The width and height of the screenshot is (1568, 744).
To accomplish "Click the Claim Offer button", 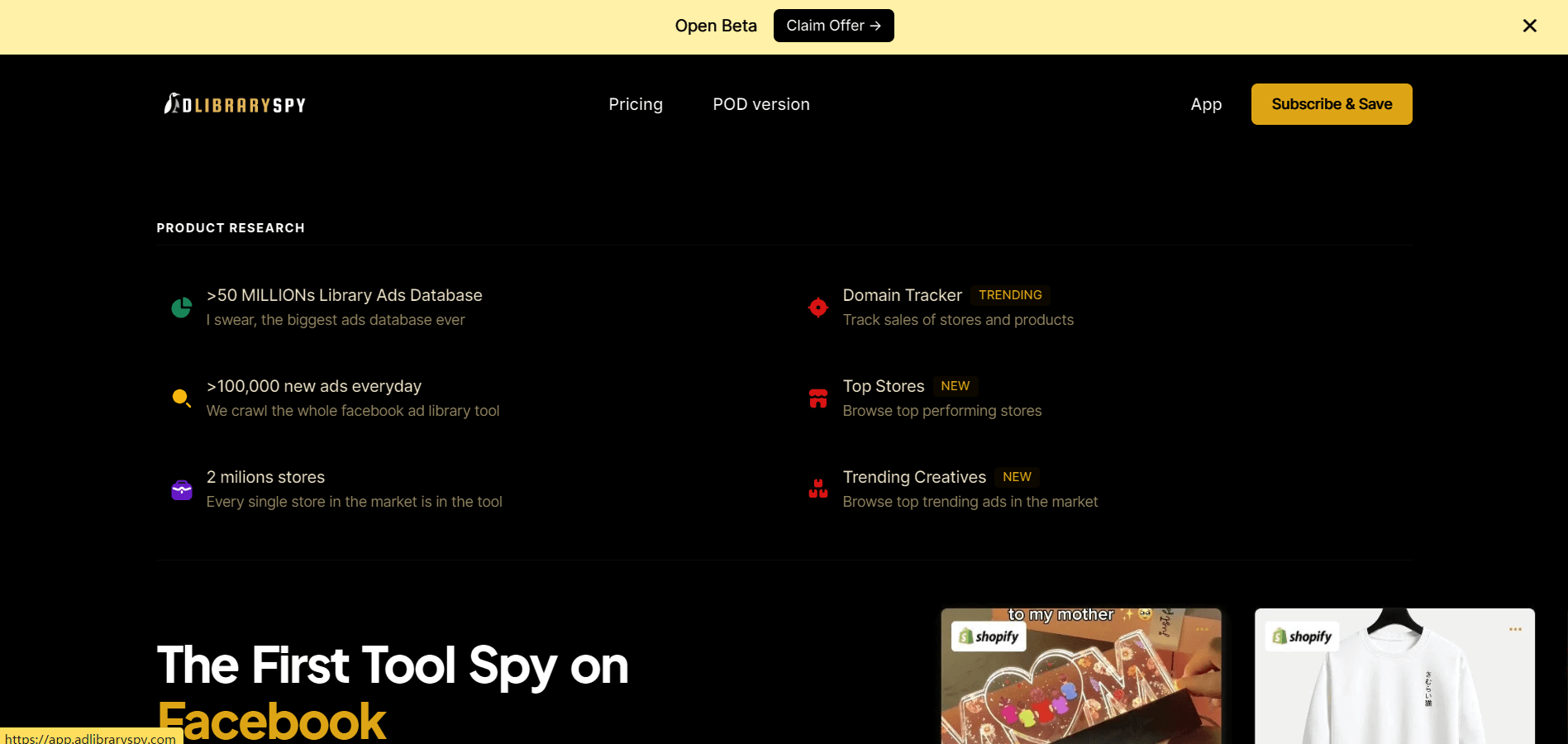I will [x=832, y=26].
